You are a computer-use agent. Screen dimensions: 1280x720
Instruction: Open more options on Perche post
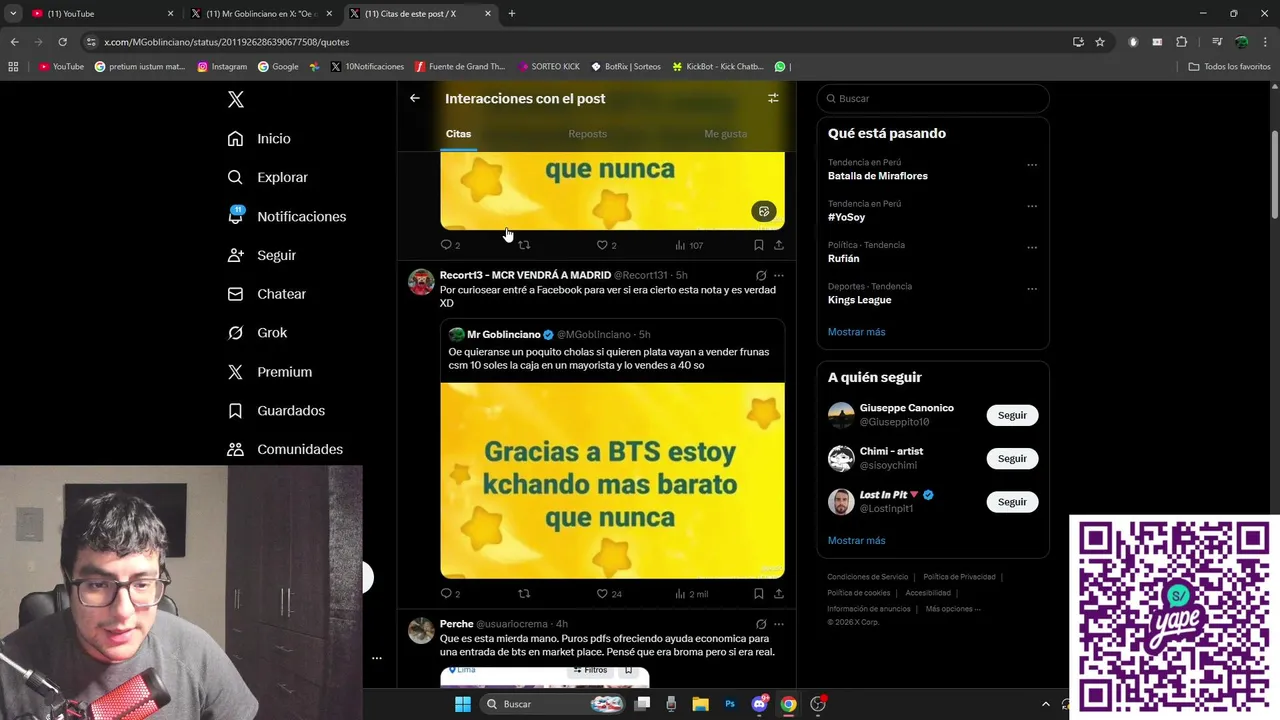(x=779, y=624)
